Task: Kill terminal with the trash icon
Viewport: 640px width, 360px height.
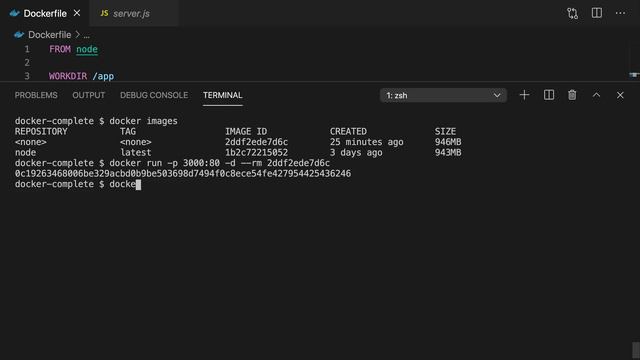Action: click(572, 95)
